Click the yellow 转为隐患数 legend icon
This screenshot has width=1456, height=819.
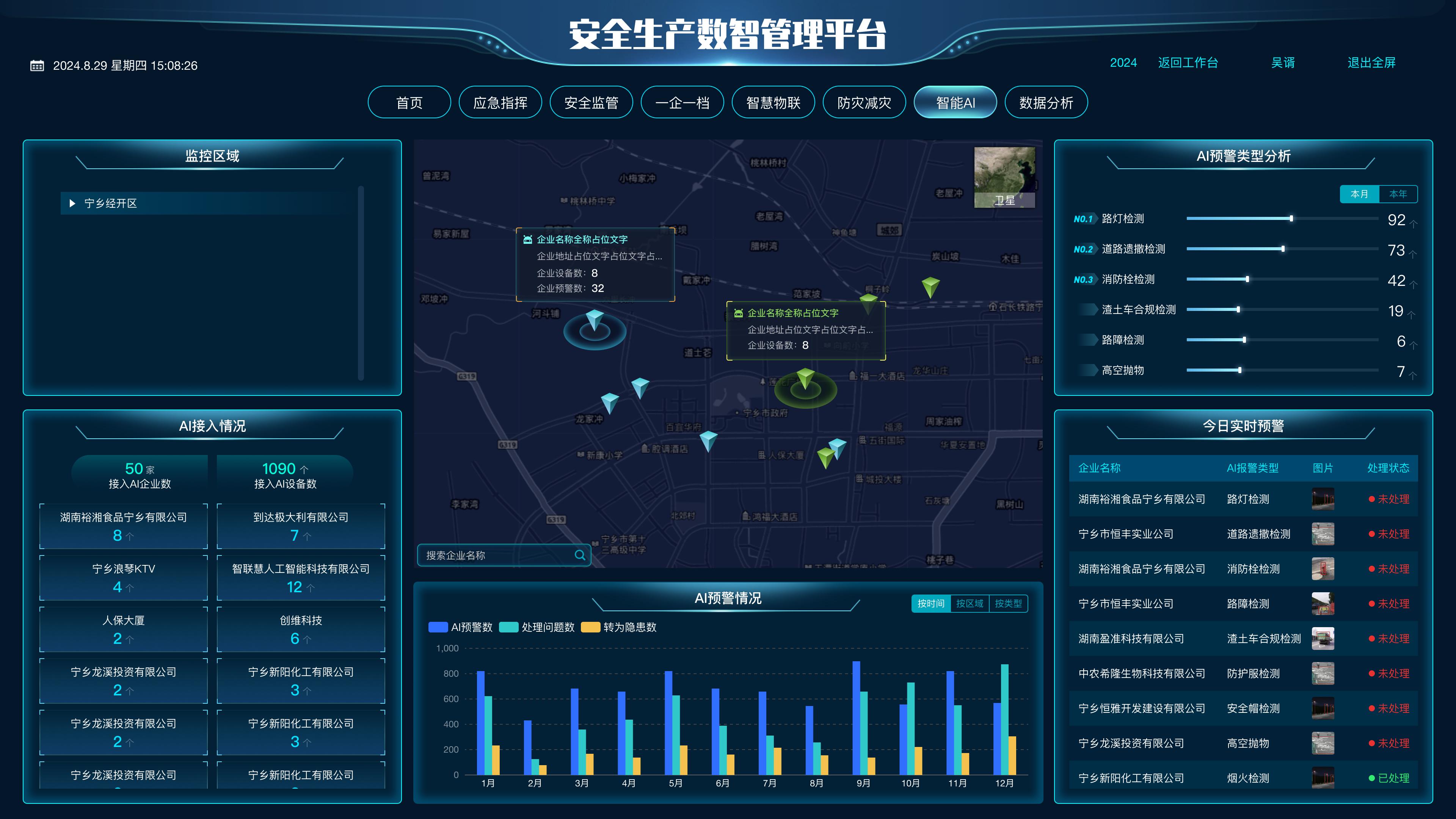(x=590, y=628)
